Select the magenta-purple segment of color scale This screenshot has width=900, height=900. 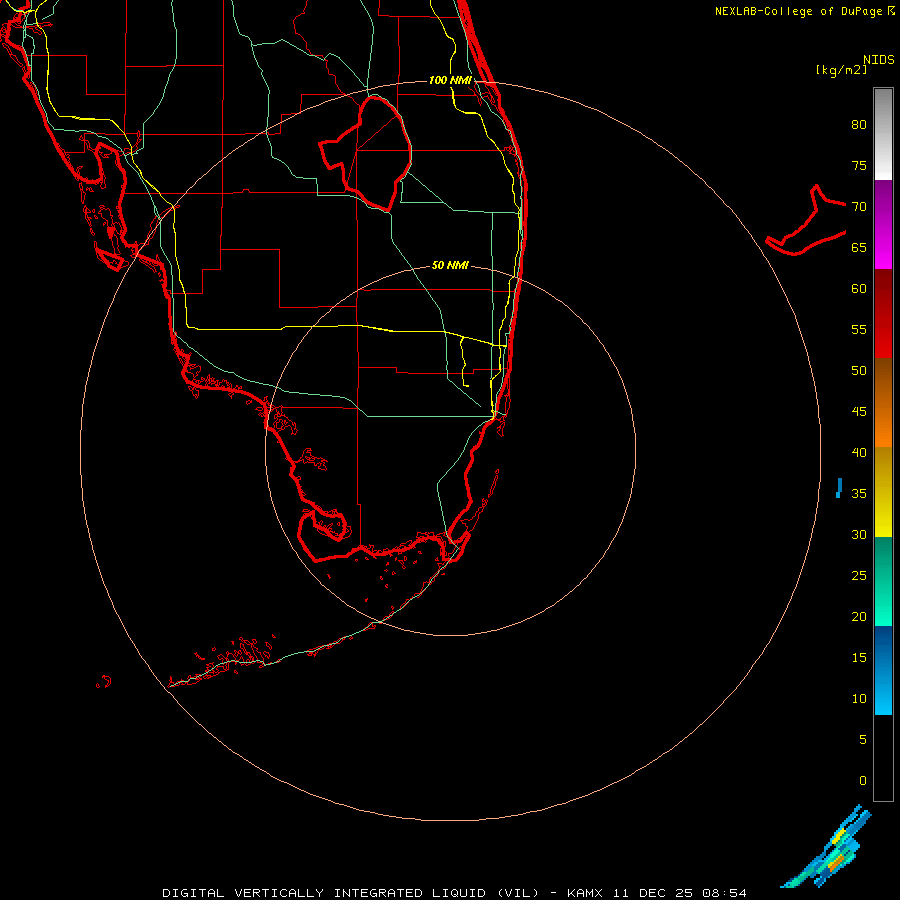(x=883, y=224)
